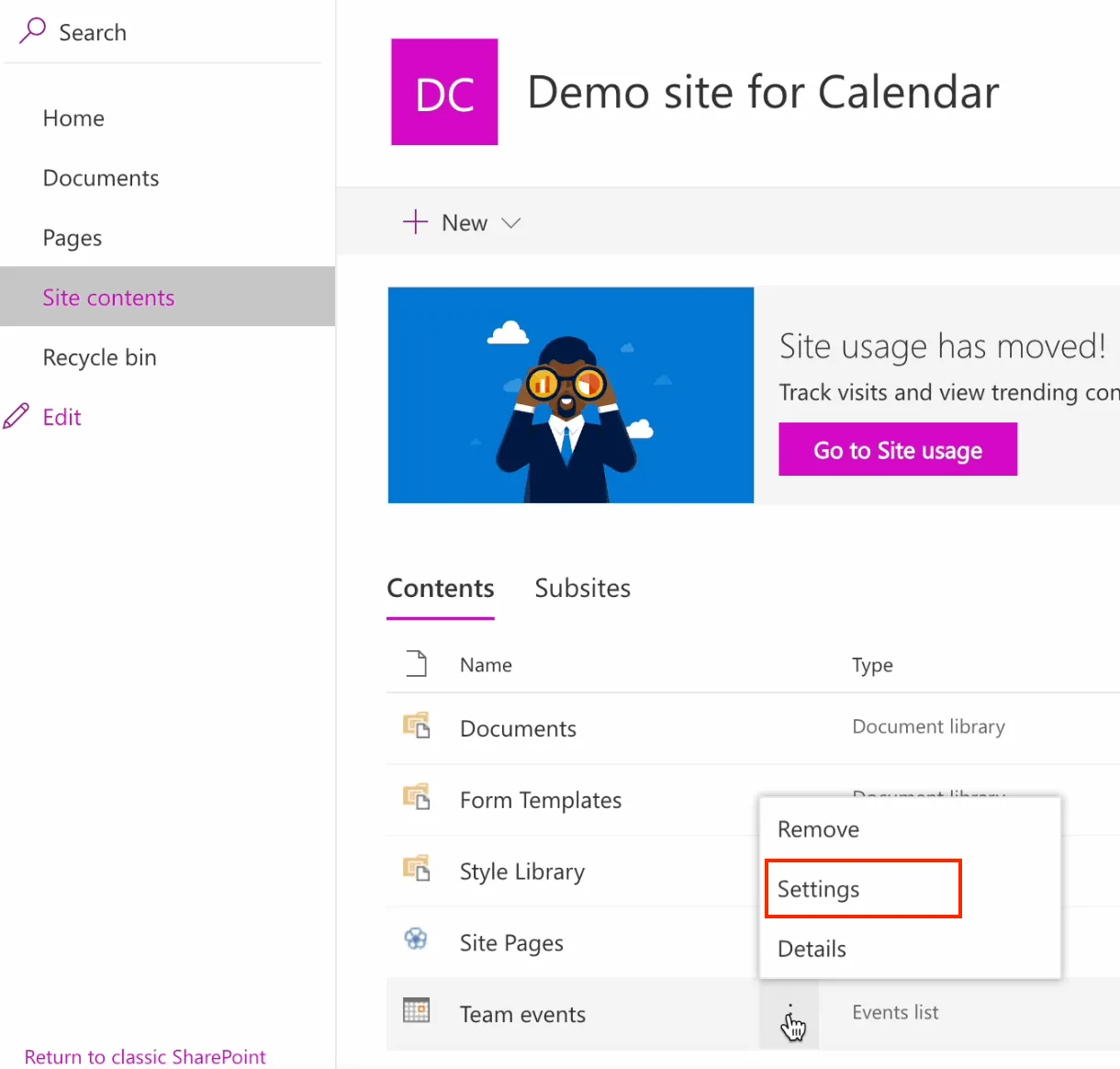The image size is (1120, 1069).
Task: Open Documents in the left navigation
Action: [101, 178]
